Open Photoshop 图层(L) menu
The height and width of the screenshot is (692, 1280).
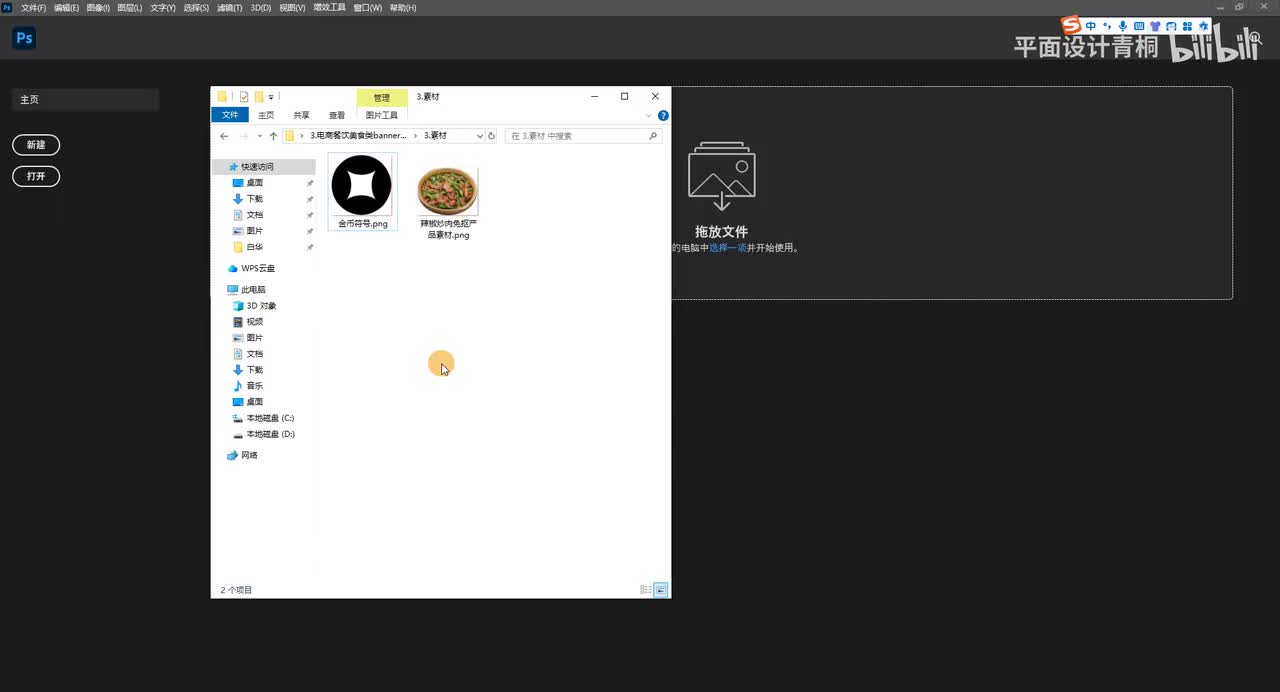pyautogui.click(x=130, y=8)
